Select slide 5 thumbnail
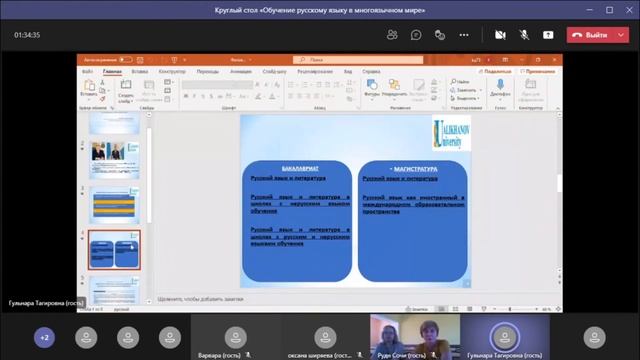Screen dimensions: 640x360 tap(114, 290)
